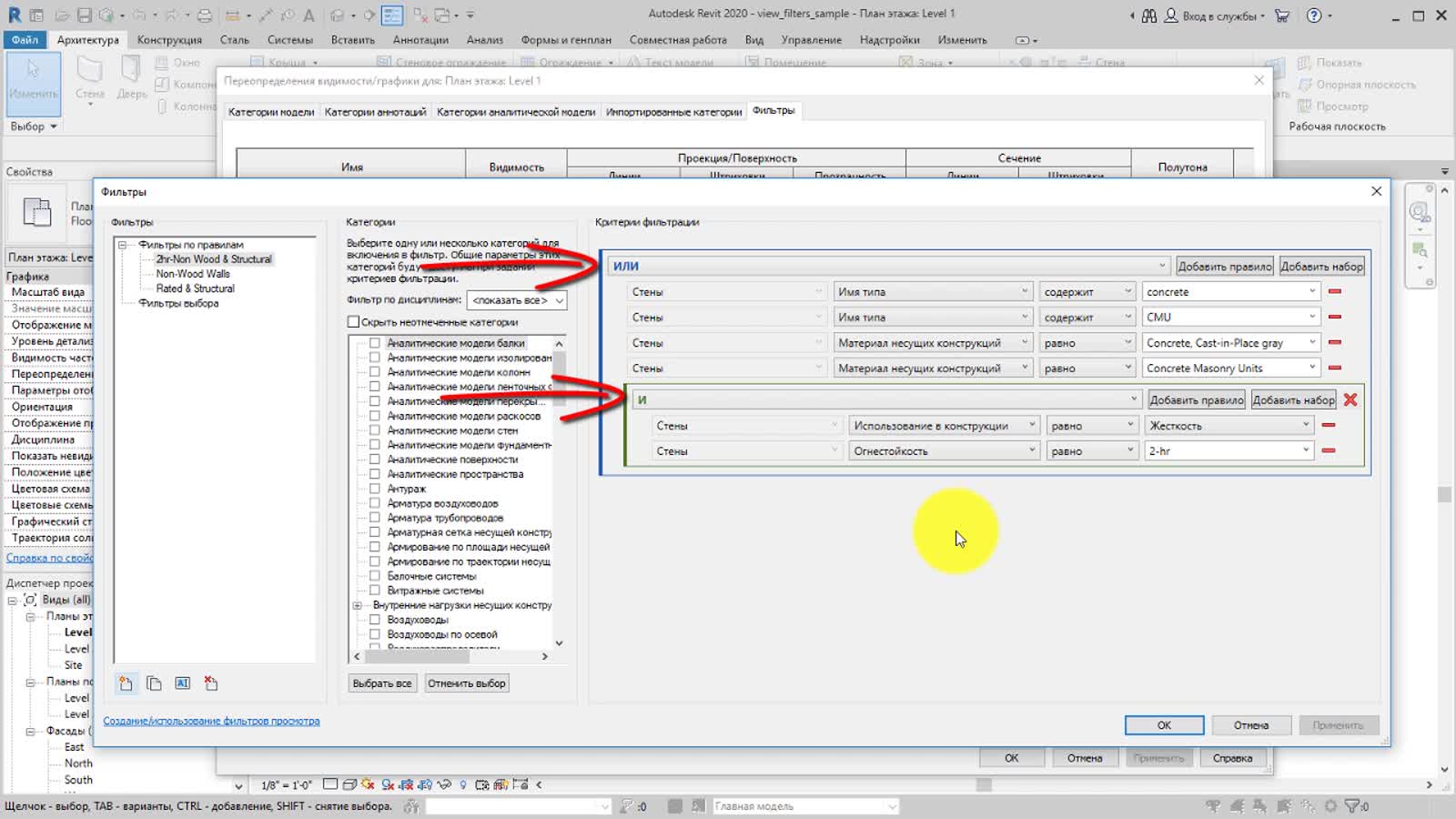Remove the 'Concrete Masonry Units' rule
Screen dimensions: 1456x819
1335,368
